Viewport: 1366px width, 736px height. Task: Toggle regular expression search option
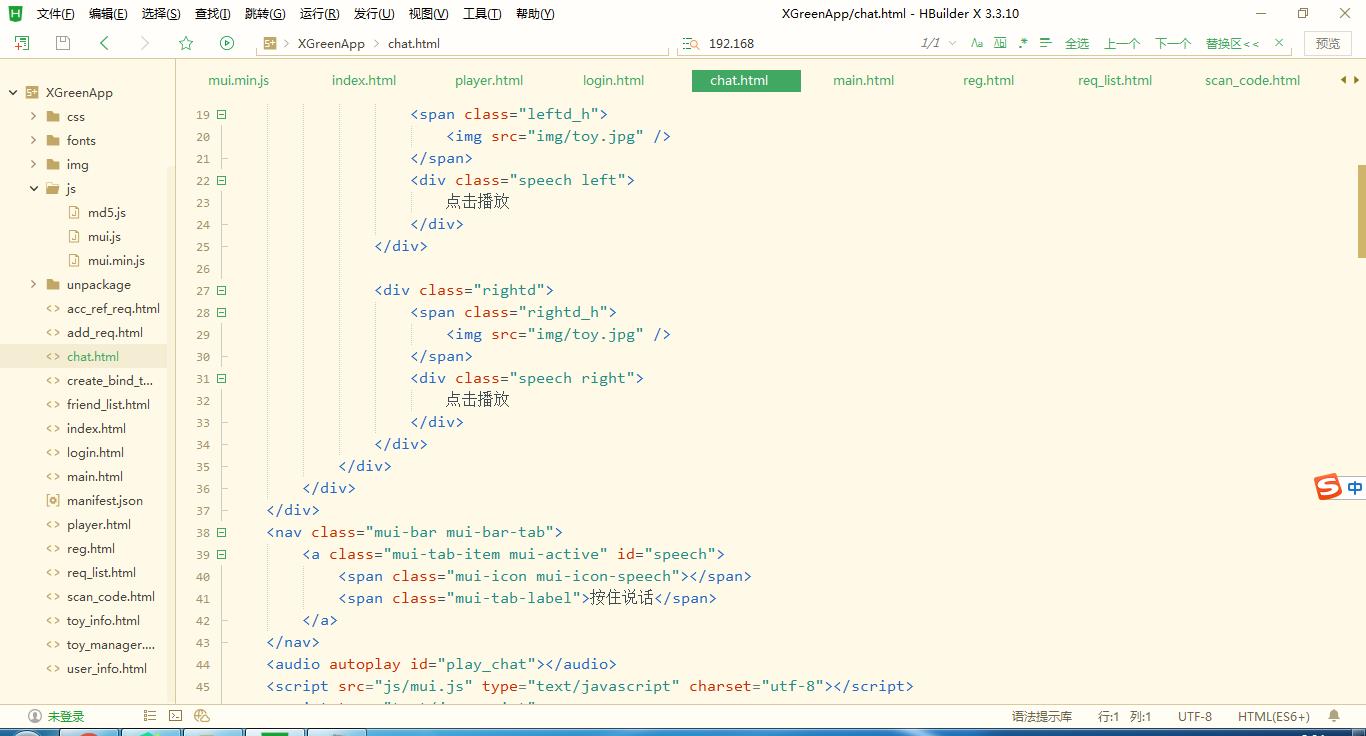[x=1022, y=43]
